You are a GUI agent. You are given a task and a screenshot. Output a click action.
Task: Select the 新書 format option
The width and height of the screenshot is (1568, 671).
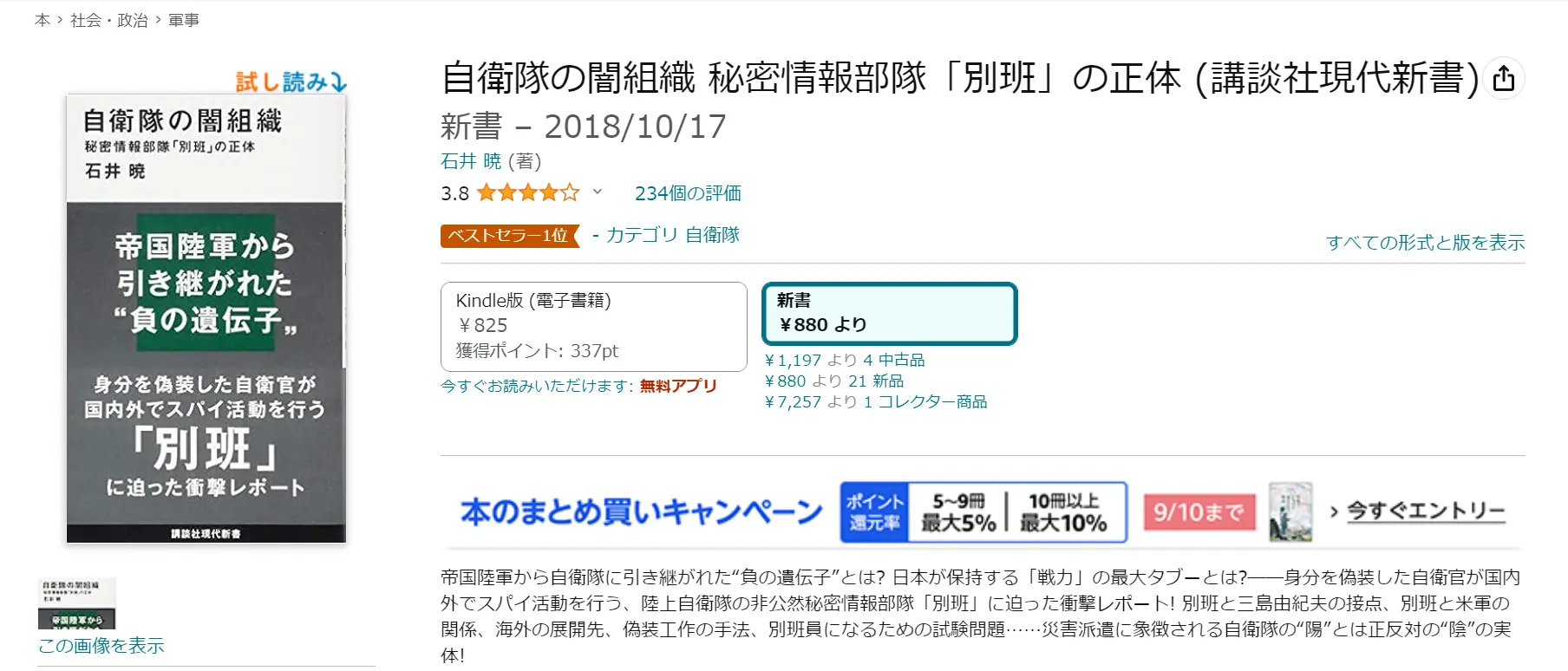pyautogui.click(x=888, y=313)
